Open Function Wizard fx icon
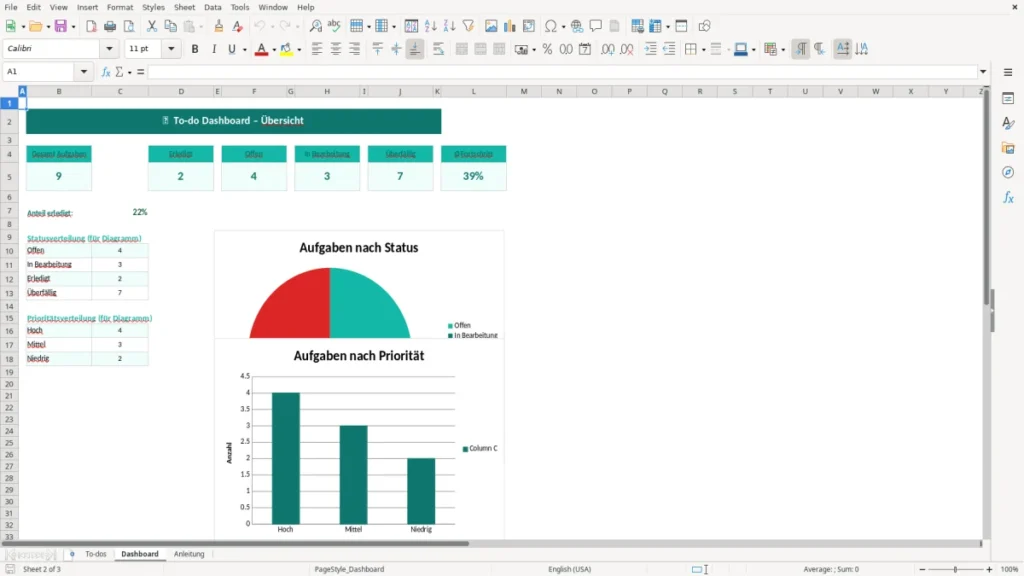This screenshot has width=1024, height=576. tap(106, 72)
